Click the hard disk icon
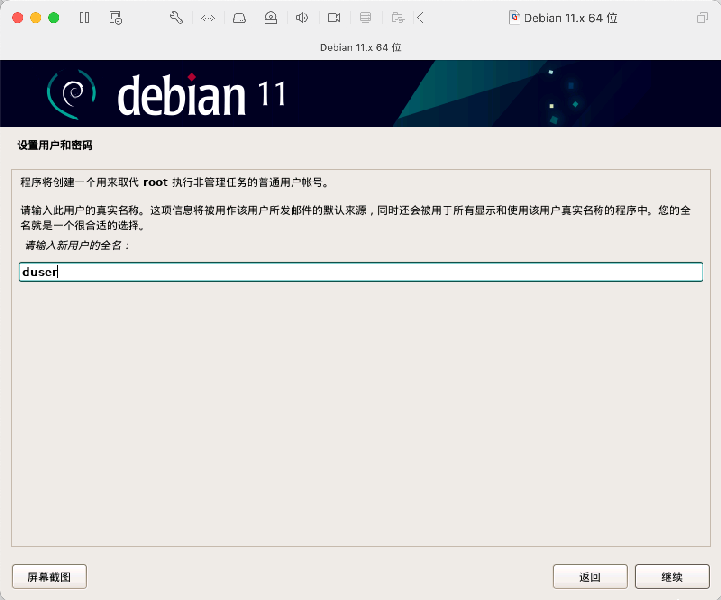Image resolution: width=721 pixels, height=600 pixels. point(239,18)
